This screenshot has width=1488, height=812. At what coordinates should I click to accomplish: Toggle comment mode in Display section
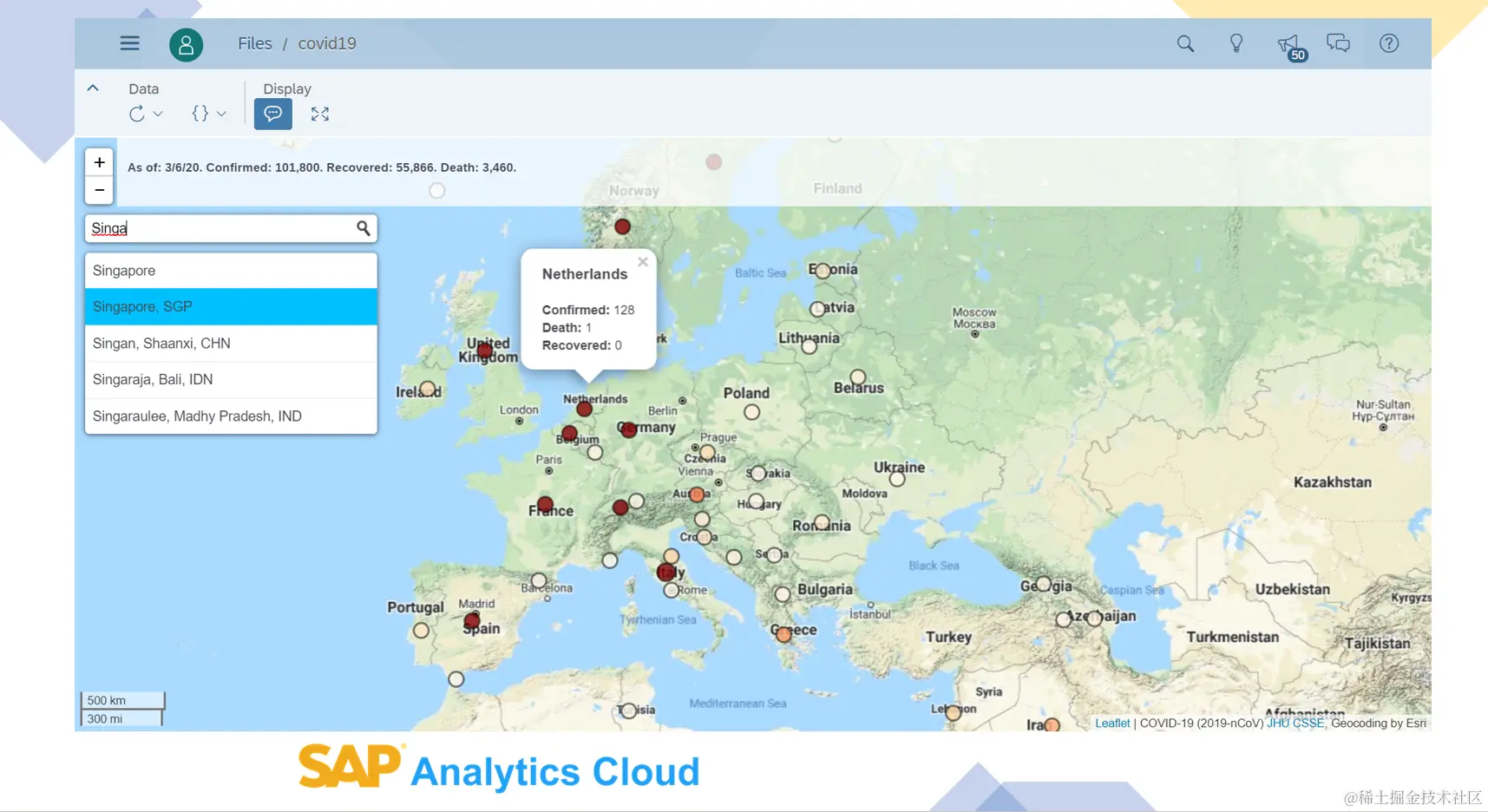coord(272,114)
